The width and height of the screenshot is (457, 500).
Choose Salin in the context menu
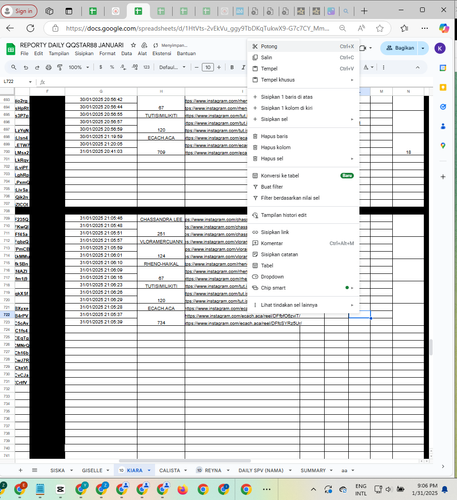pyautogui.click(x=303, y=57)
